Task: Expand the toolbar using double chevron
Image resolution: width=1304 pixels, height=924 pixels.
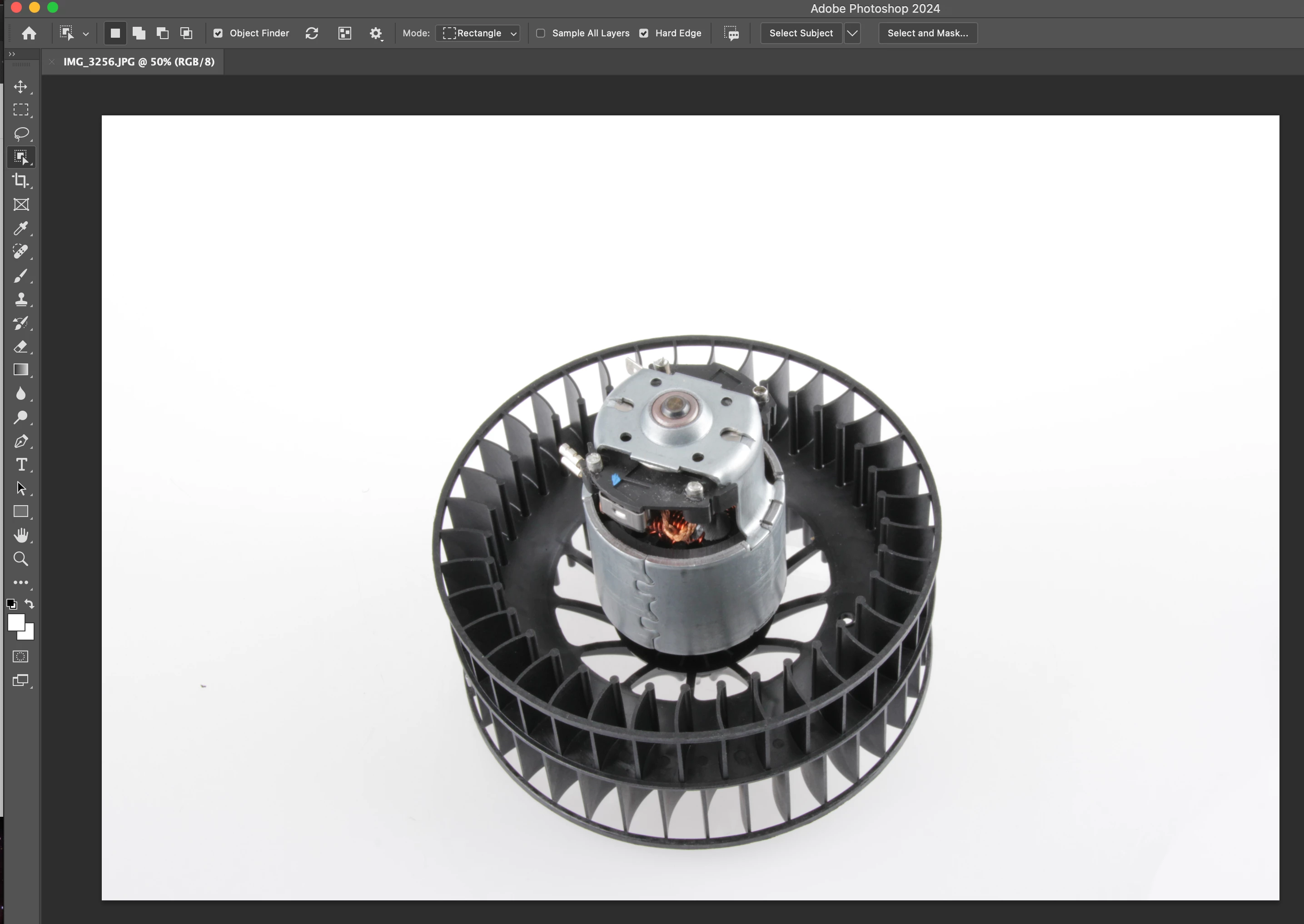Action: coord(11,54)
